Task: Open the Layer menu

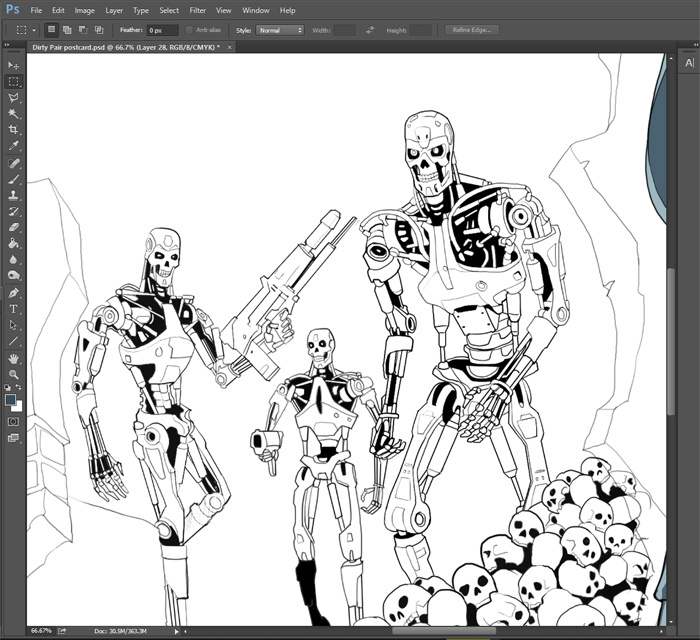Action: pos(114,10)
